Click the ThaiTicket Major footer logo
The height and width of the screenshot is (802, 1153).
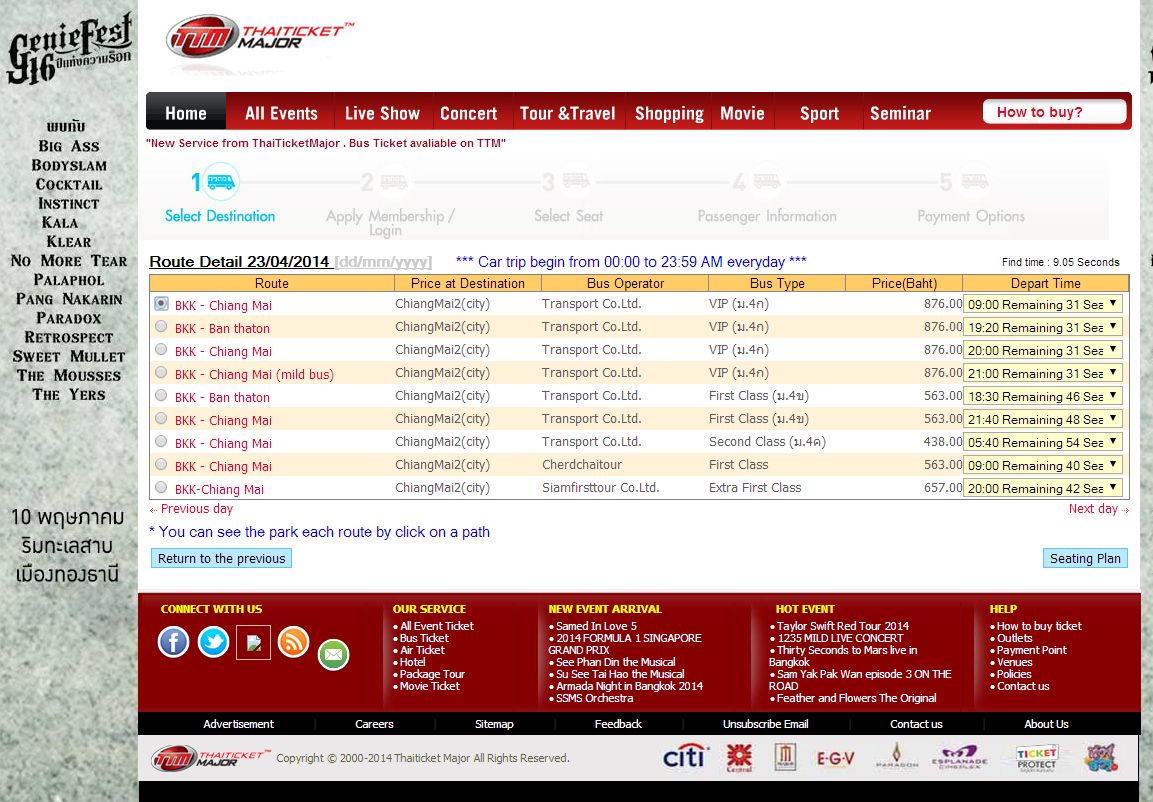210,758
